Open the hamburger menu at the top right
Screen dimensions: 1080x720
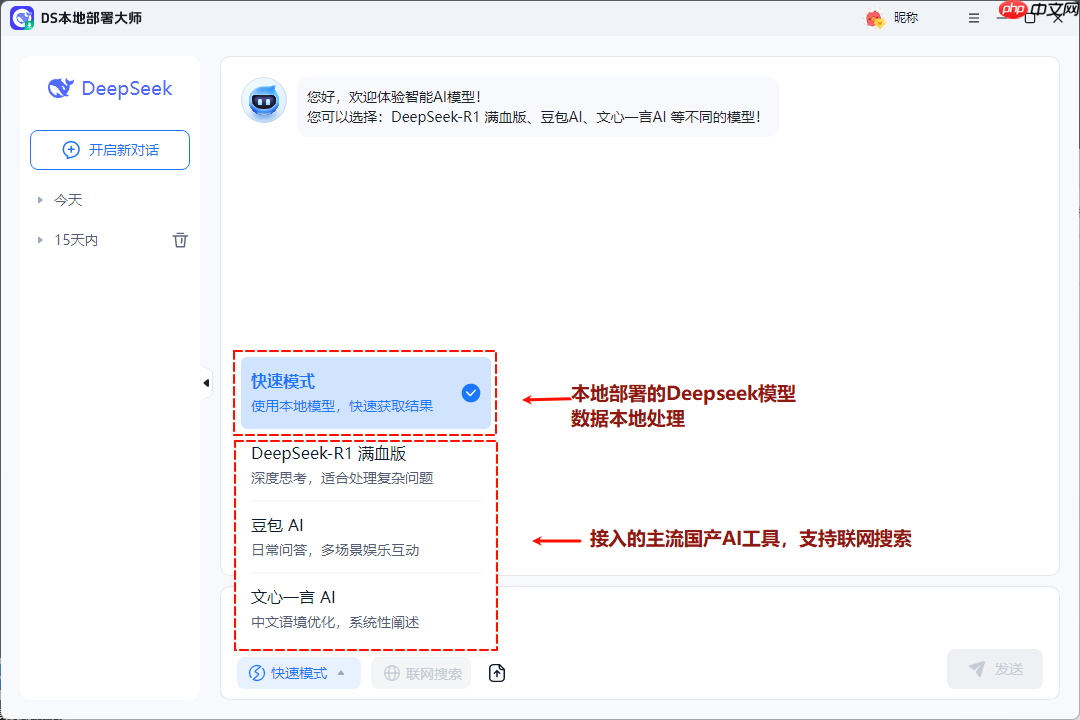click(x=973, y=17)
